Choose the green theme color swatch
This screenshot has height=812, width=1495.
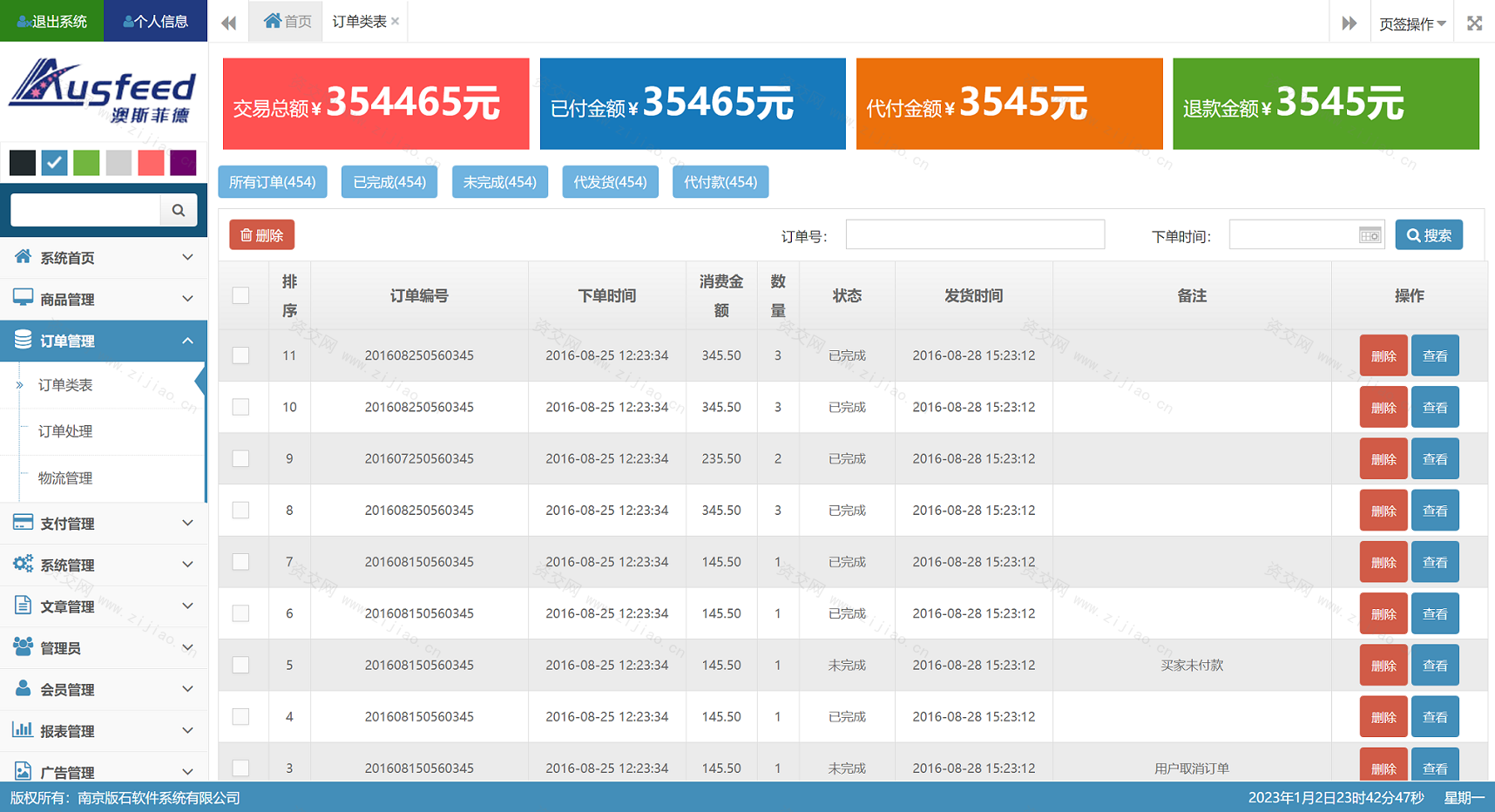tap(86, 163)
